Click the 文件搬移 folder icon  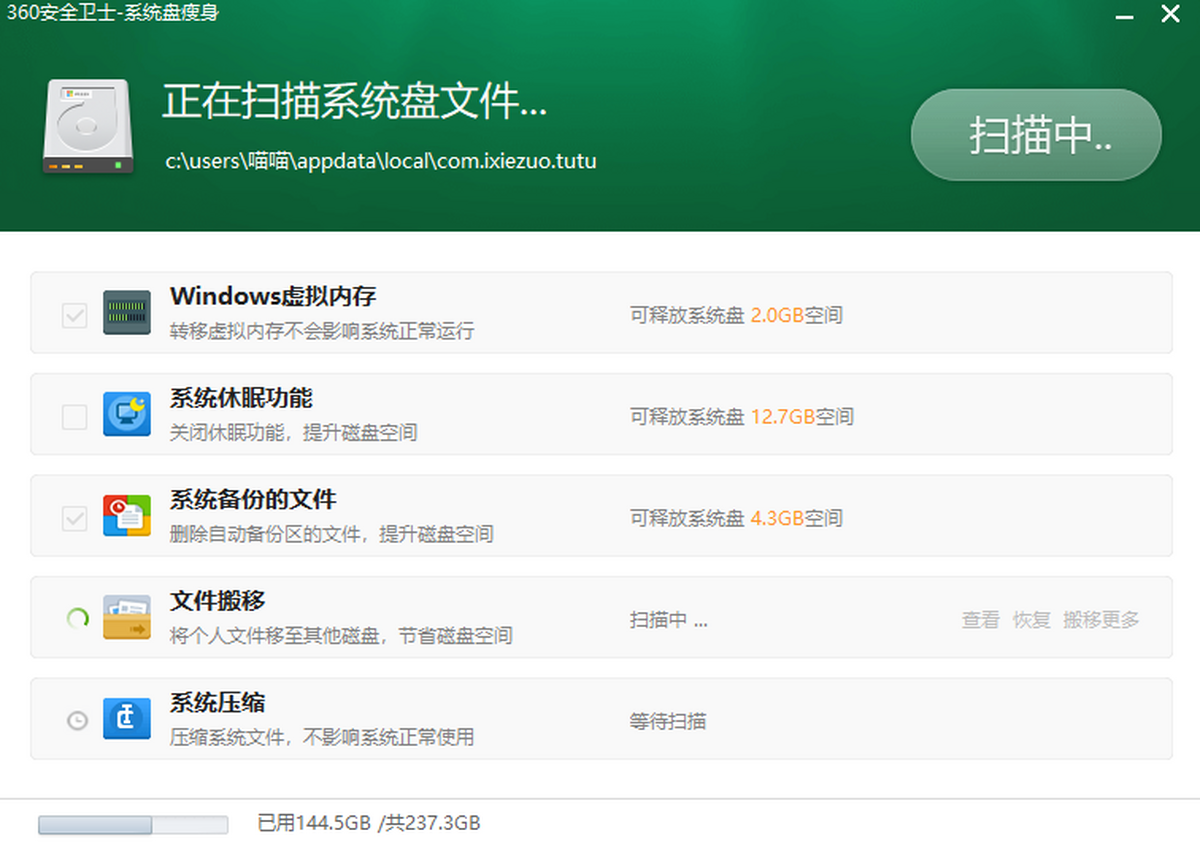[127, 617]
